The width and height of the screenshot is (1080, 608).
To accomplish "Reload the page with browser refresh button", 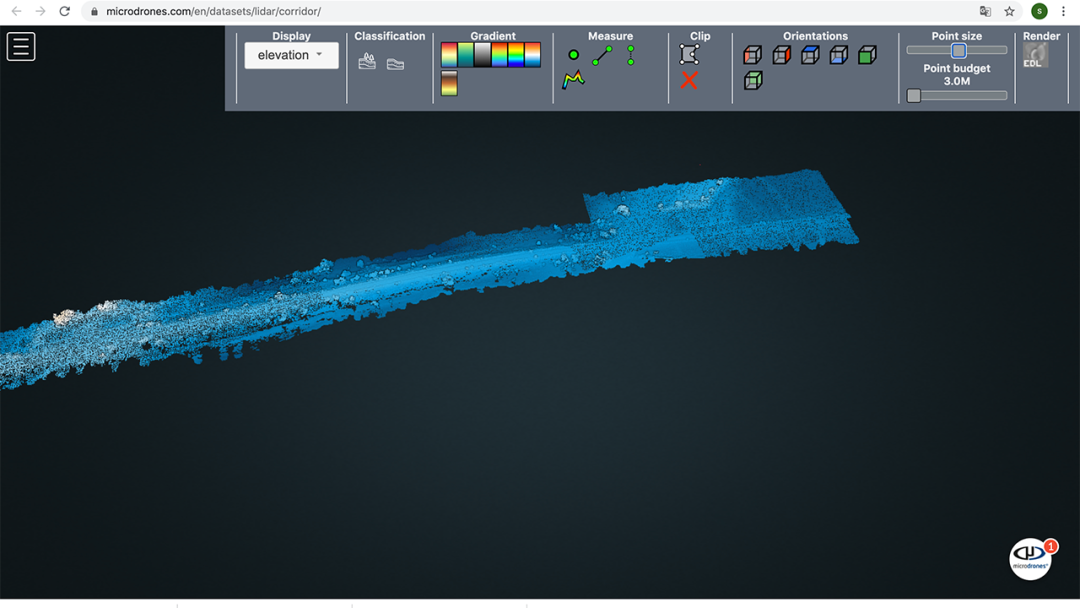I will coord(65,11).
